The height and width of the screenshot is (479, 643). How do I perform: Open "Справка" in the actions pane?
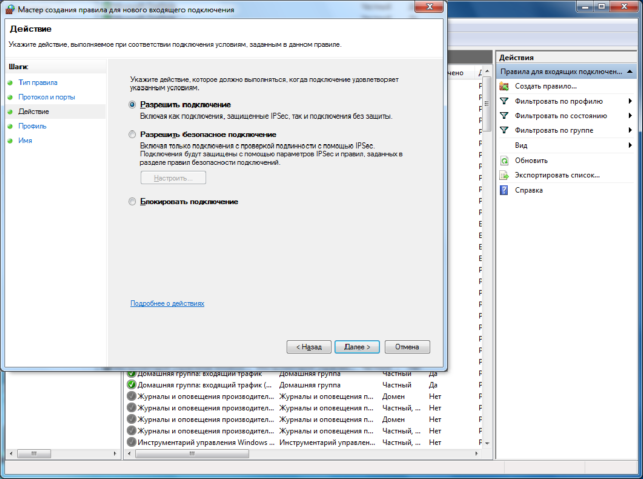[529, 190]
